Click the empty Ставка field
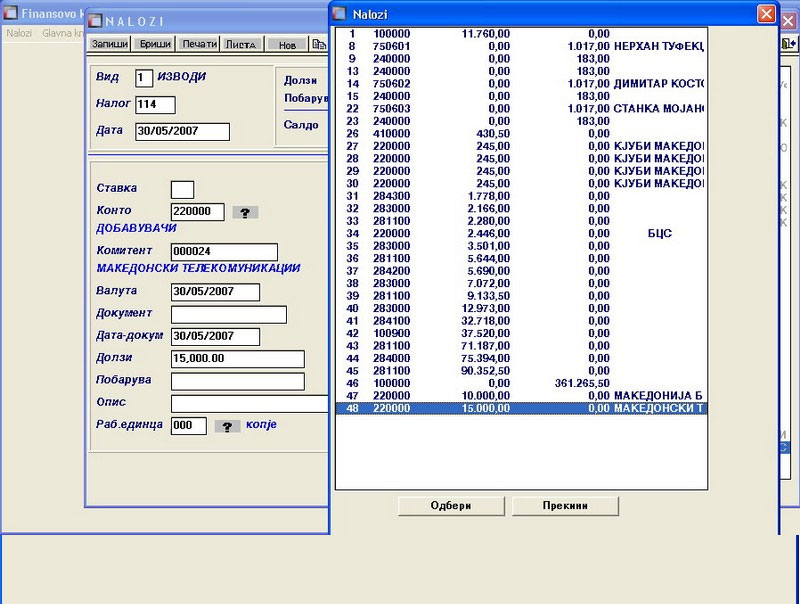This screenshot has width=800, height=604. point(182,189)
